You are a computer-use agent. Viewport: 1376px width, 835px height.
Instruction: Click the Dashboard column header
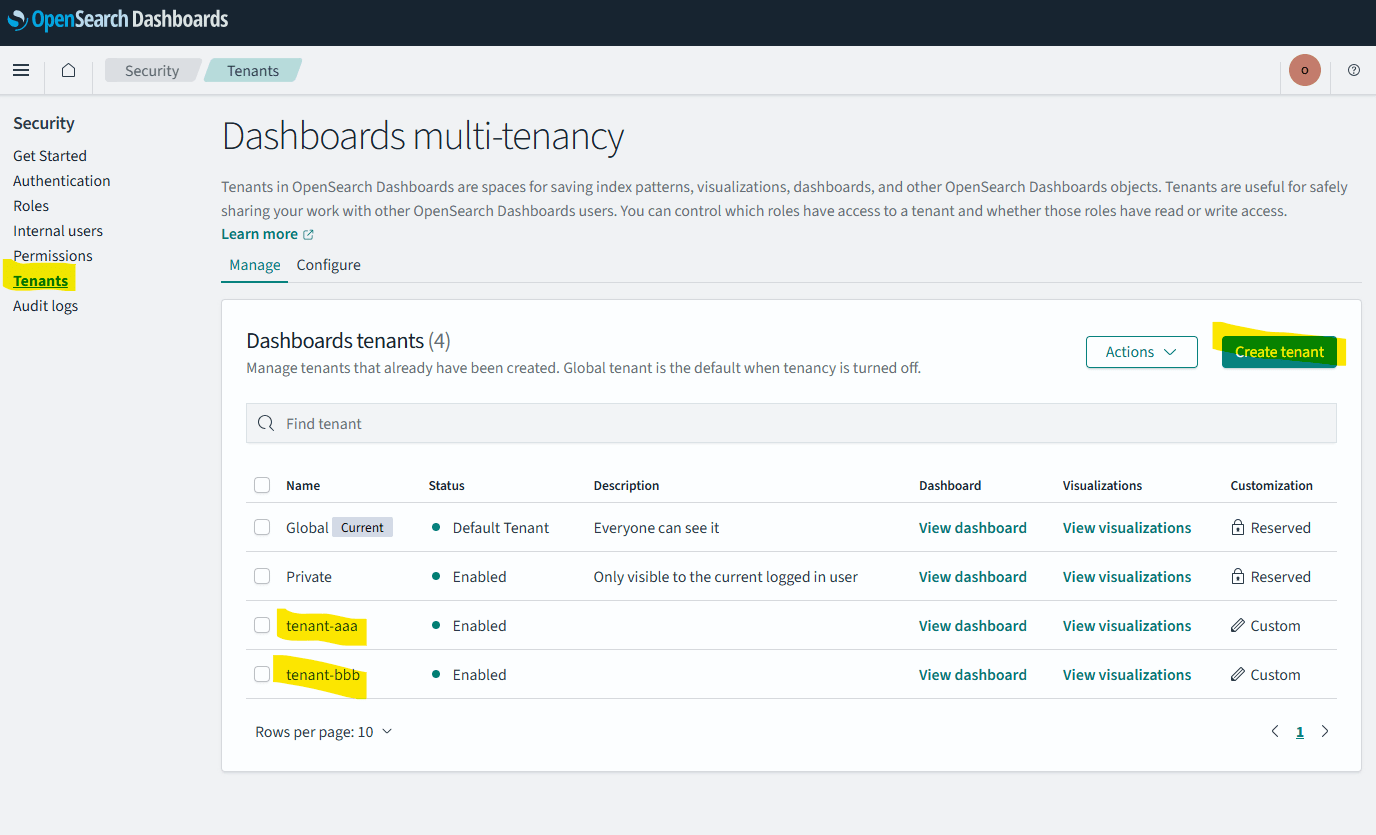(x=950, y=486)
